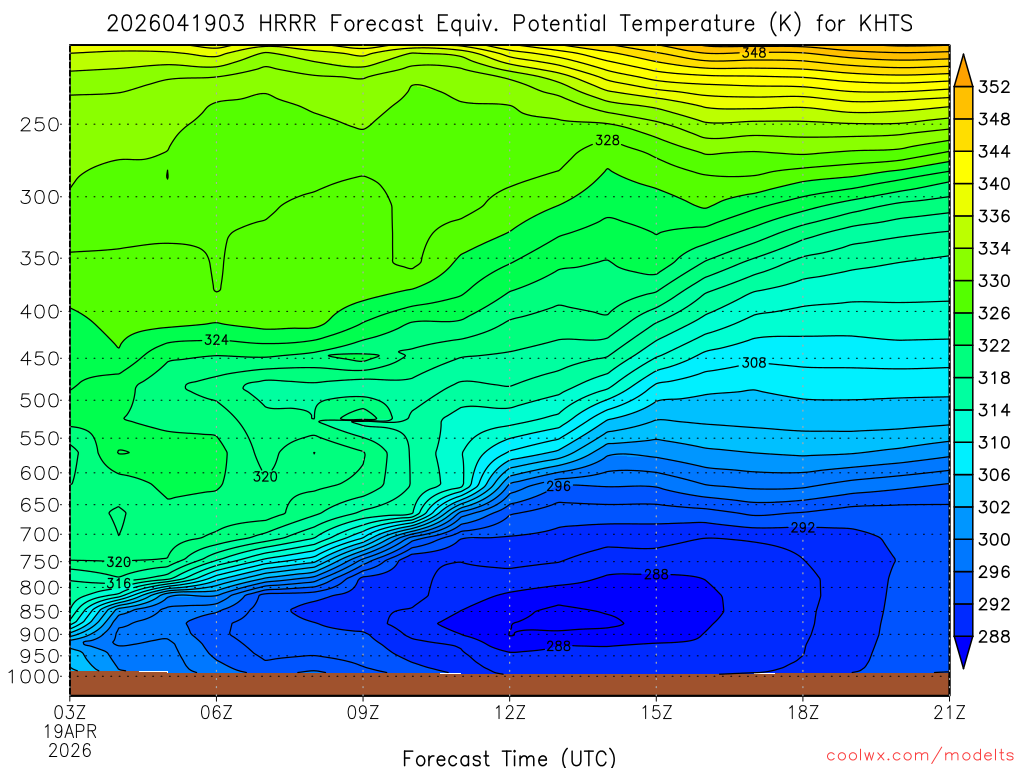Click the 450 pressure level label

(x=39, y=359)
